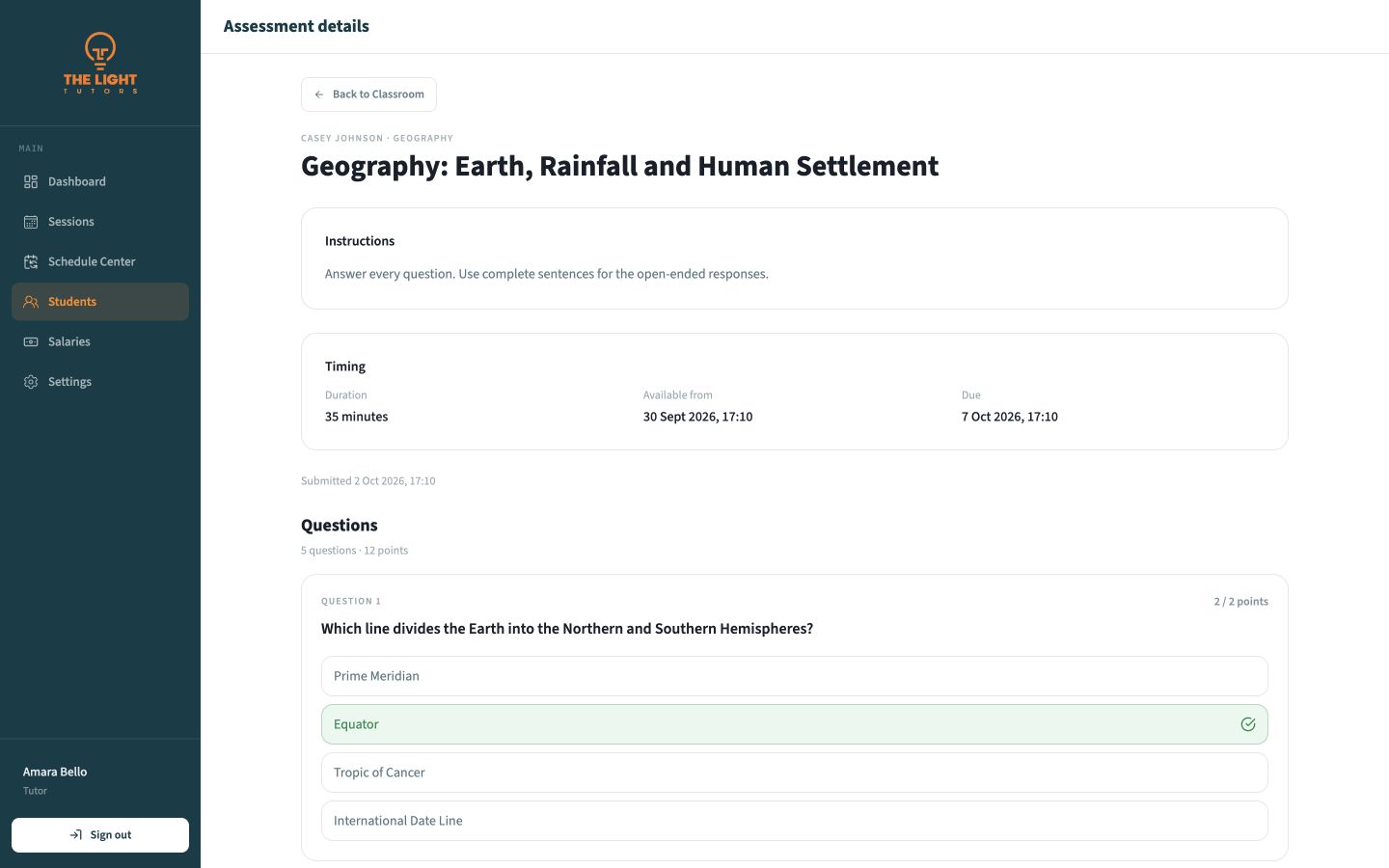
Task: Click the MAIN sidebar section label
Action: coord(31,149)
